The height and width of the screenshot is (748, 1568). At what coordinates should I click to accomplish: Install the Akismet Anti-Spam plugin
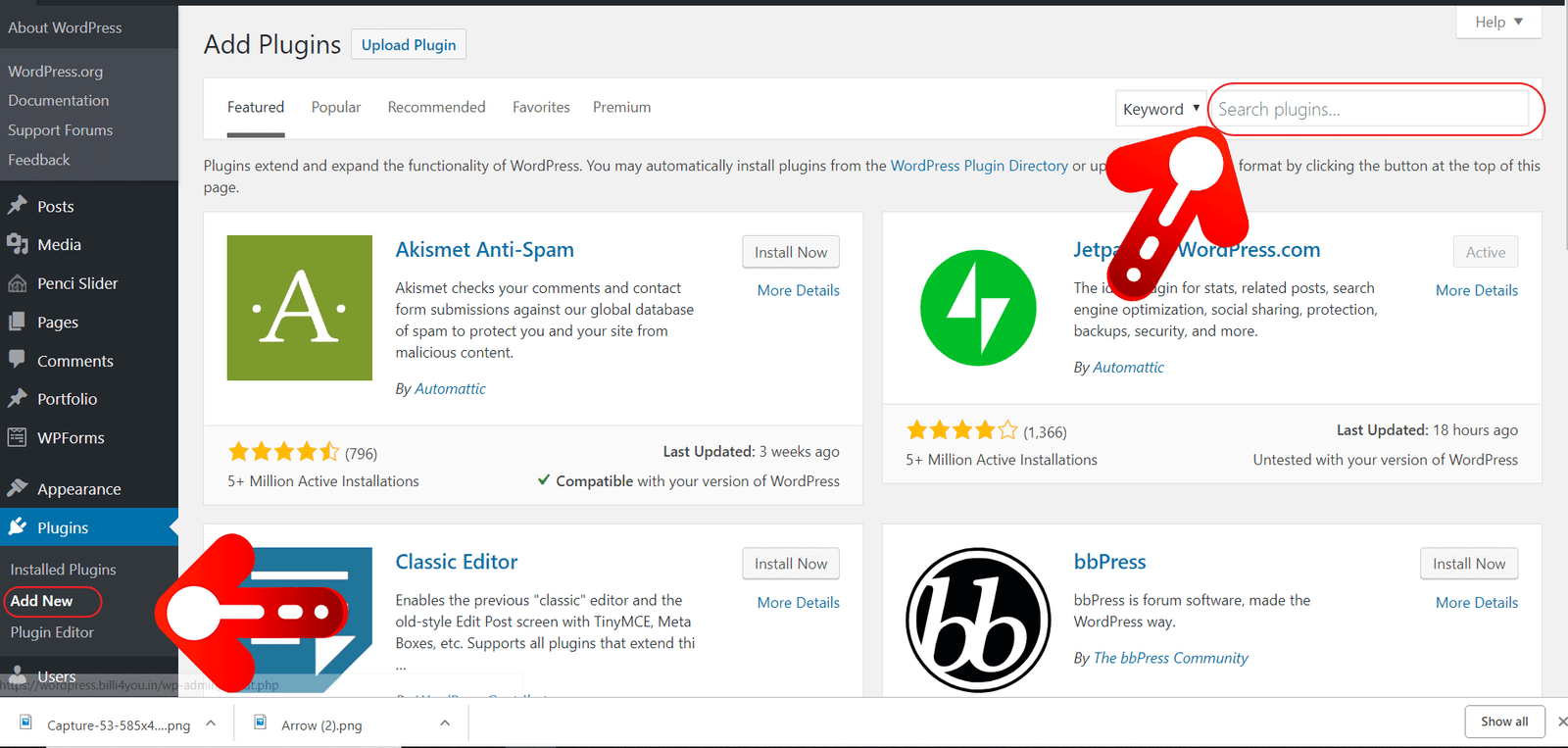click(791, 252)
